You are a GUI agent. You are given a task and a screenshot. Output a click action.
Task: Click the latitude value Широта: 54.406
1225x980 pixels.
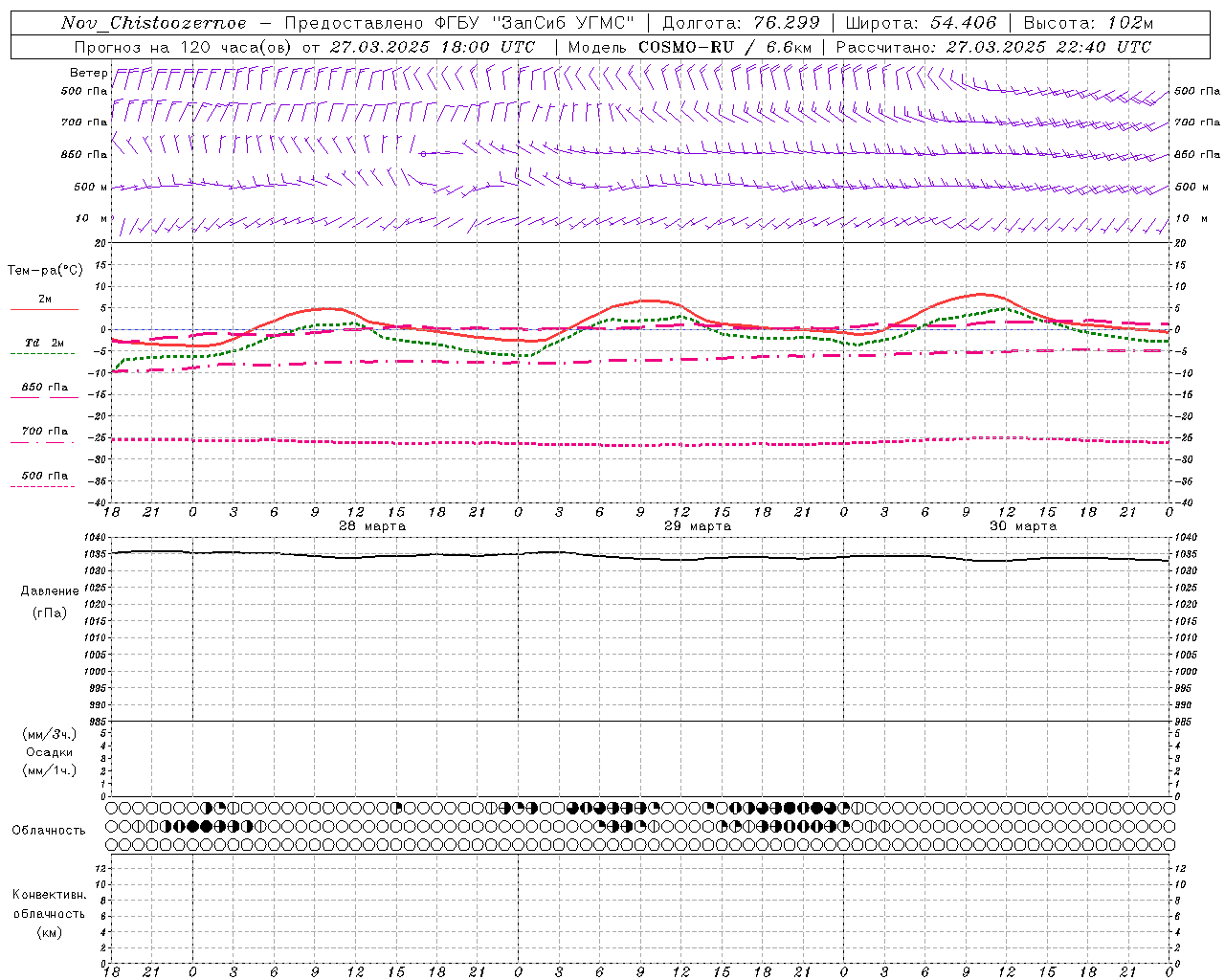(921, 23)
